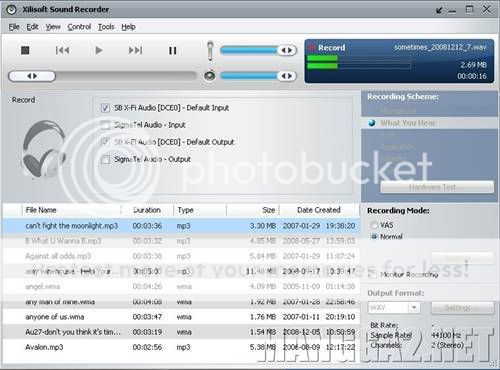This screenshot has height=370, width=500.
Task: Select B What U Wanna B.mp3
Action: tap(181, 241)
